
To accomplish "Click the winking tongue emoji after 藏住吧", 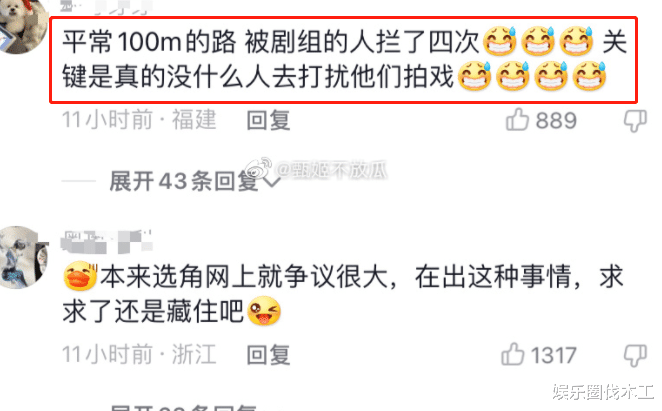I will click(x=264, y=311).
